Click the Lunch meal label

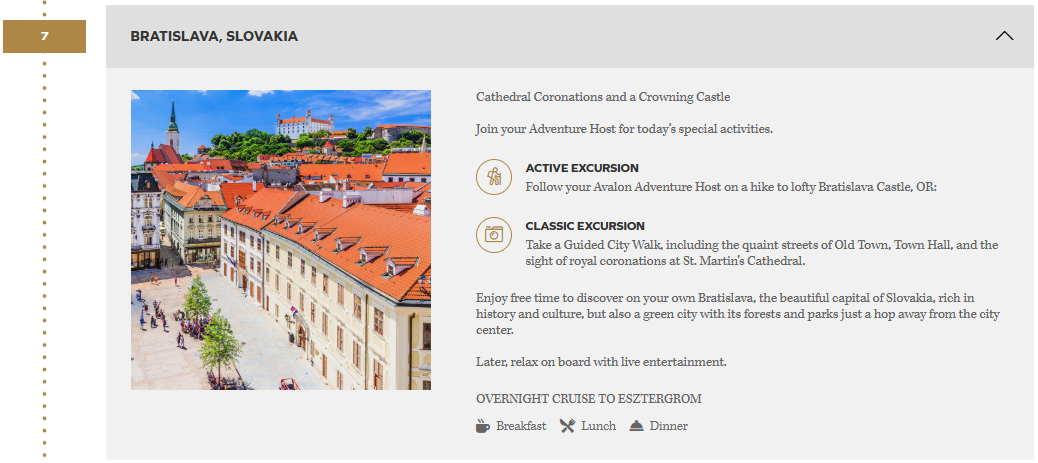tap(598, 426)
